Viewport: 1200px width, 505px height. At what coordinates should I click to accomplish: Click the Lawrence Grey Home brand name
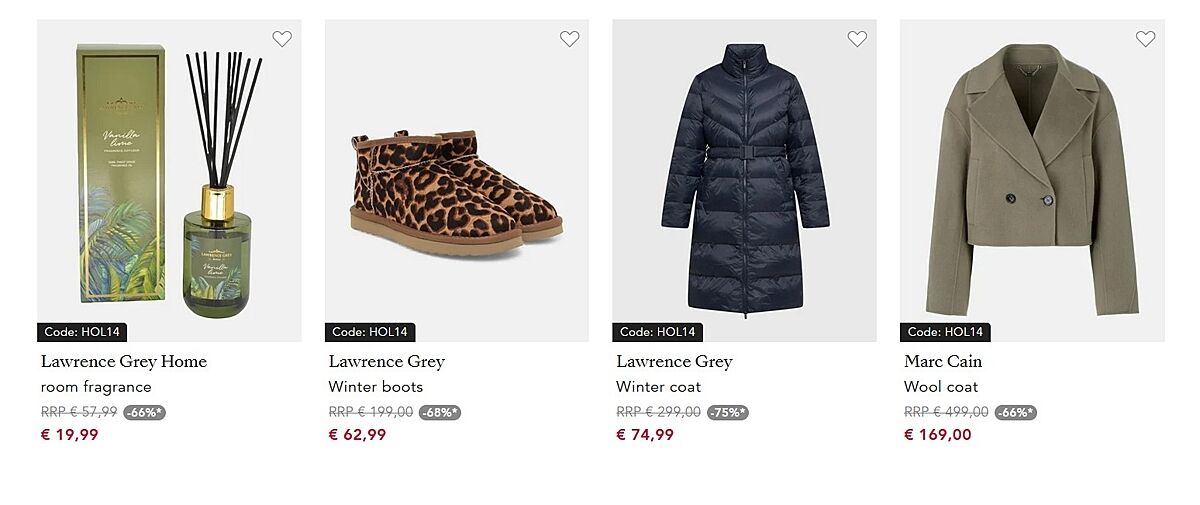124,361
